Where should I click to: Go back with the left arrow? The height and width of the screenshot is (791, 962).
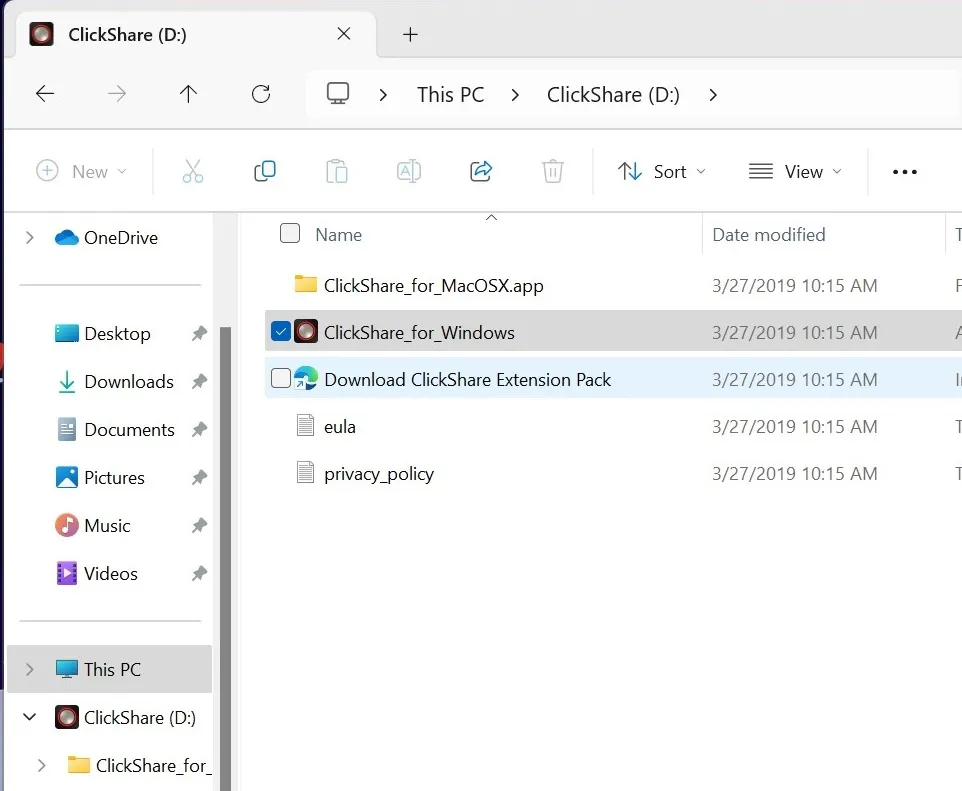pos(45,94)
